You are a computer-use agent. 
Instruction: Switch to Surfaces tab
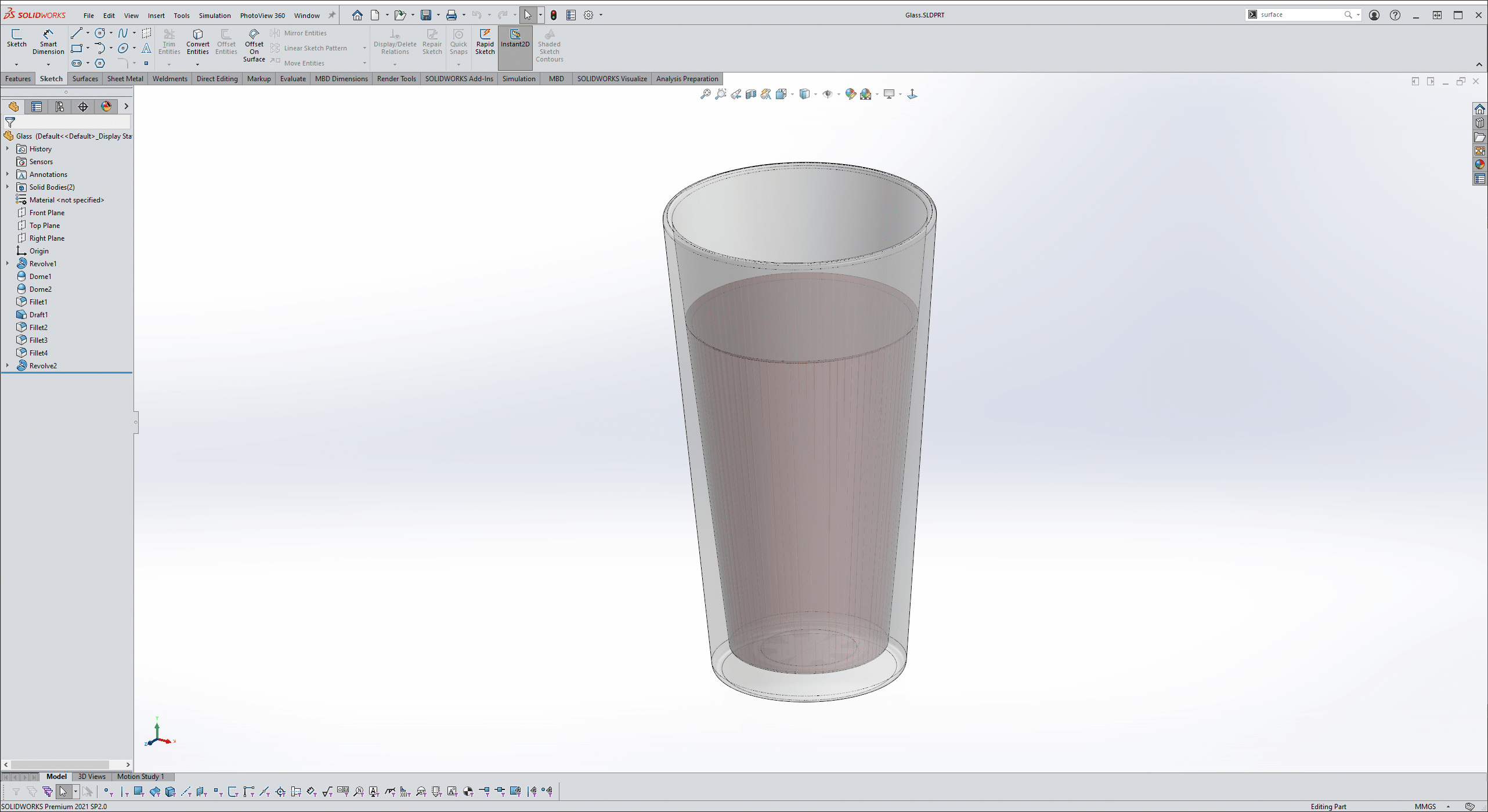tap(85, 79)
